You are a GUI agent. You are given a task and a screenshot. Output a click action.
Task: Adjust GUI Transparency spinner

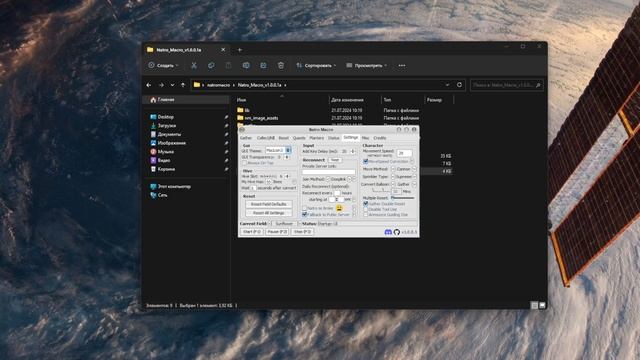tap(287, 157)
